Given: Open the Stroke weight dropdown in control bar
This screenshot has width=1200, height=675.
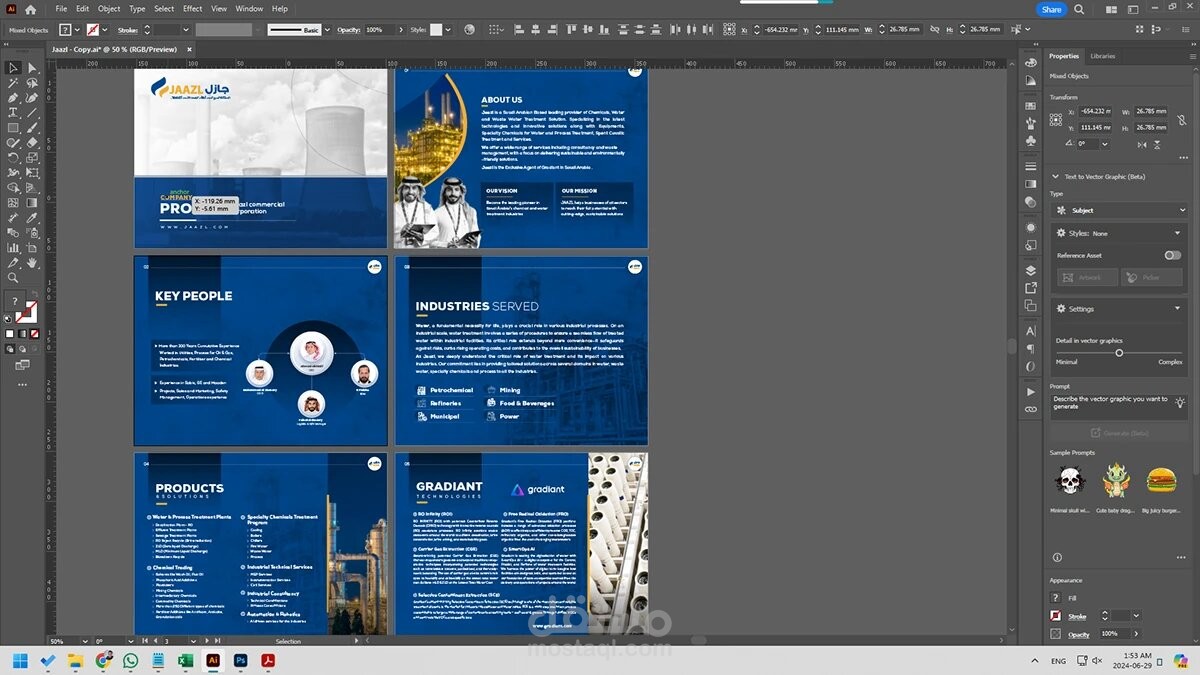Looking at the screenshot, I should tap(186, 30).
